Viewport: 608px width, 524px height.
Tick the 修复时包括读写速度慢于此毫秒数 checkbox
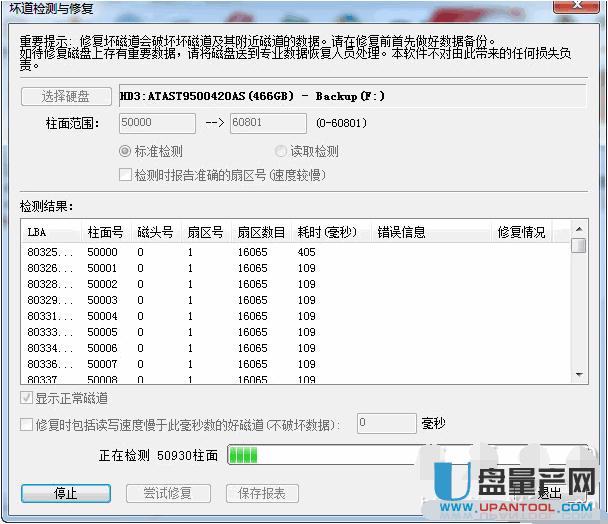[x=28, y=424]
